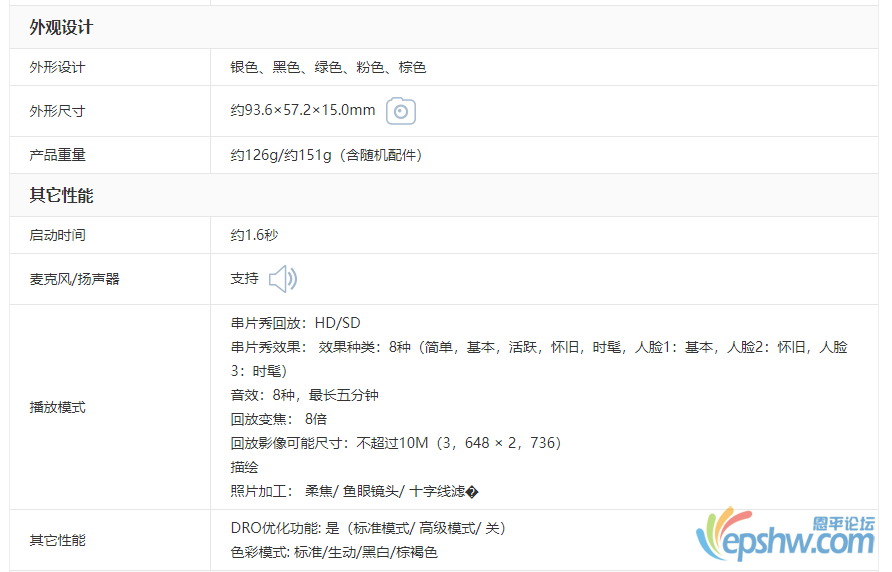Click the camera icon beside dimensions

[x=400, y=111]
